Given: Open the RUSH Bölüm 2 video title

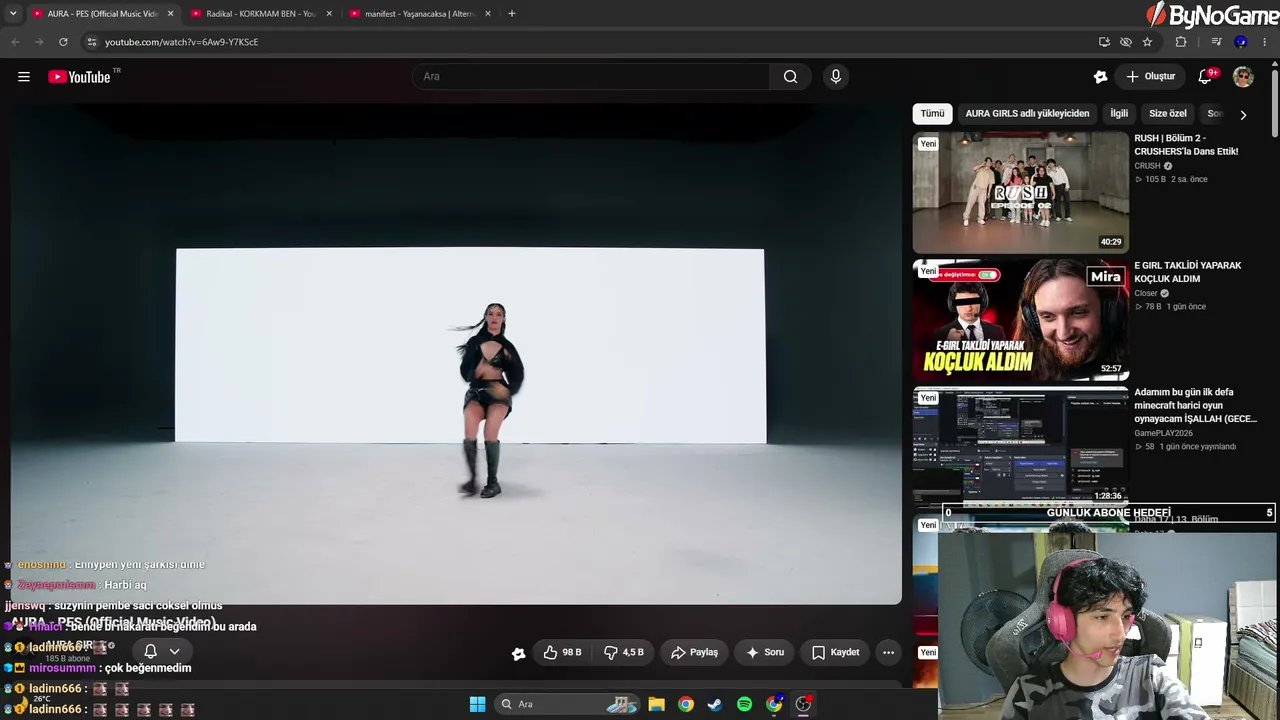Looking at the screenshot, I should [x=1186, y=145].
